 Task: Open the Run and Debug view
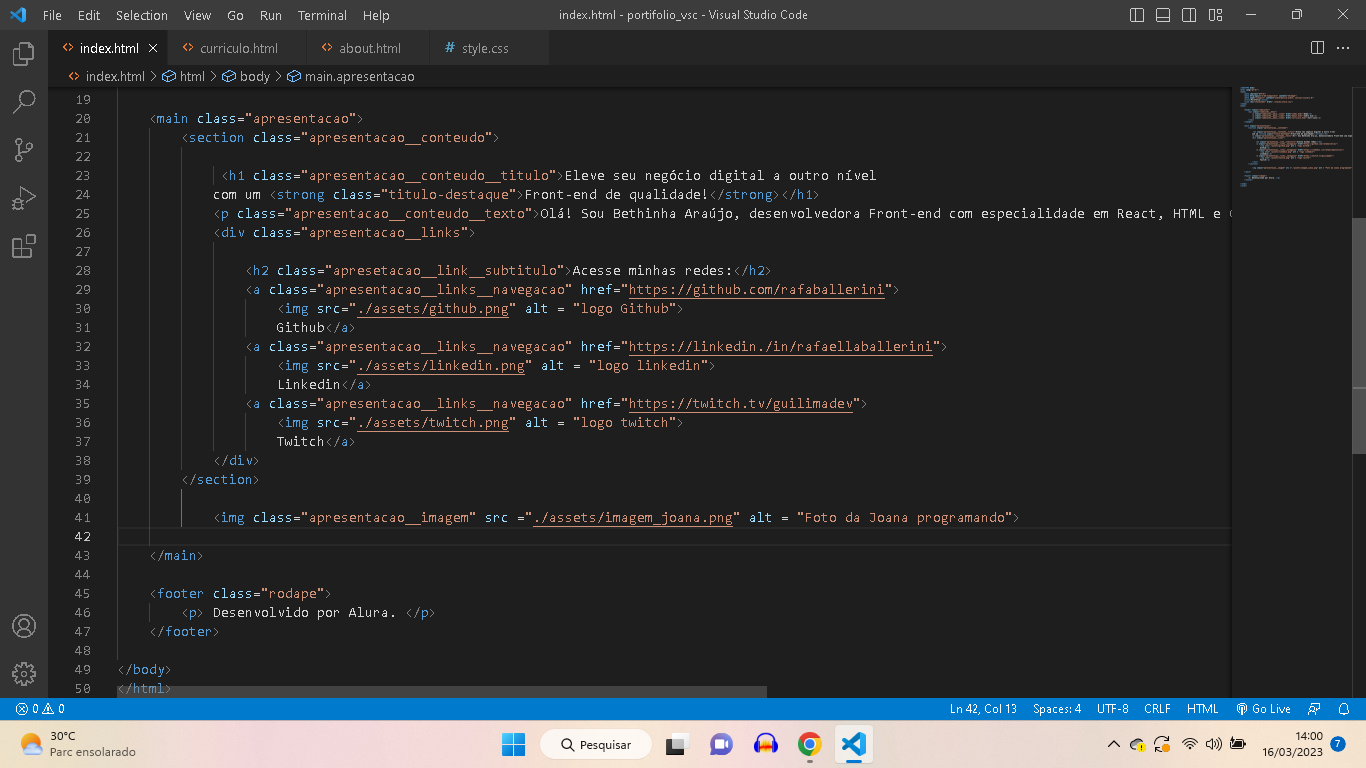[24, 198]
